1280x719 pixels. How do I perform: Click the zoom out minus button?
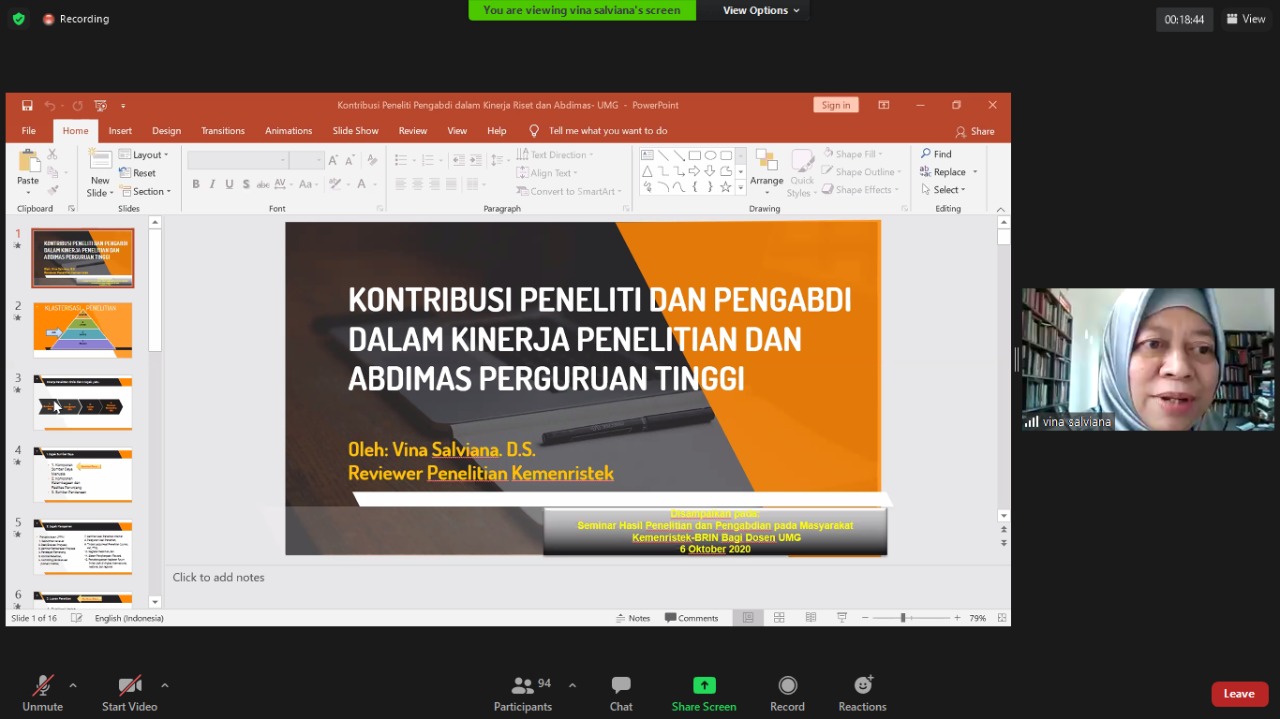tap(865, 618)
